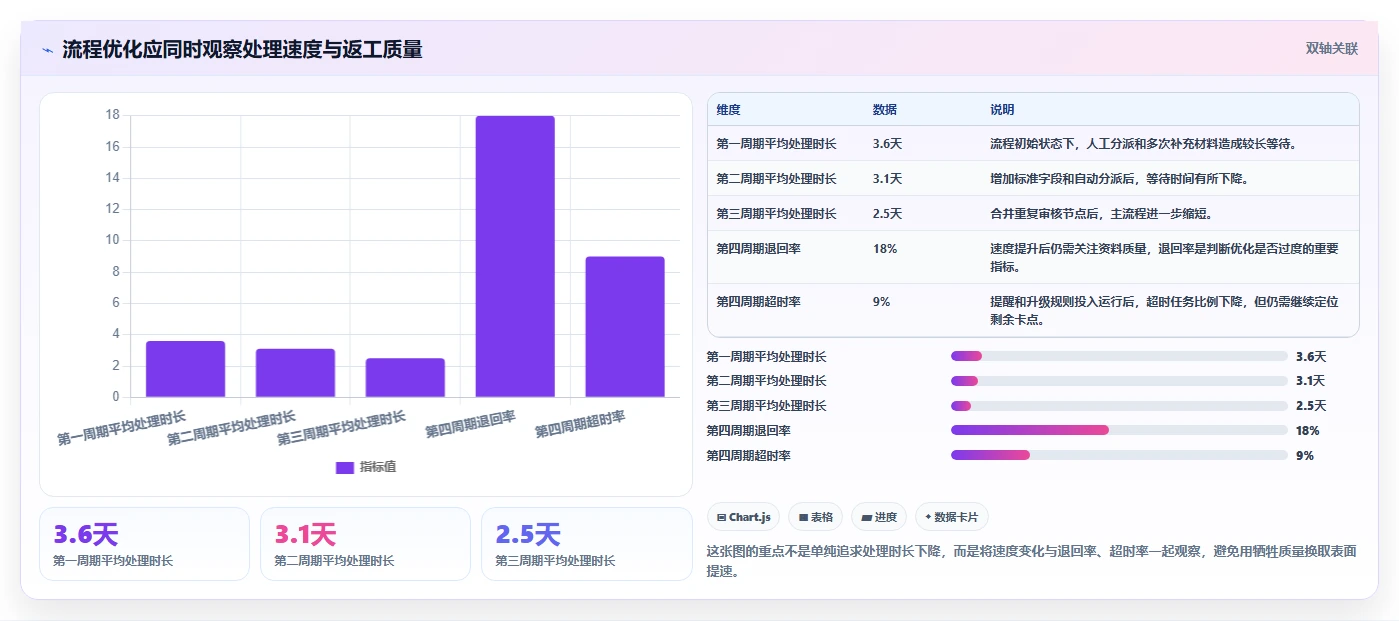Click the chart bar for 第二周期平均处理时长
This screenshot has width=1399, height=621.
click(295, 373)
